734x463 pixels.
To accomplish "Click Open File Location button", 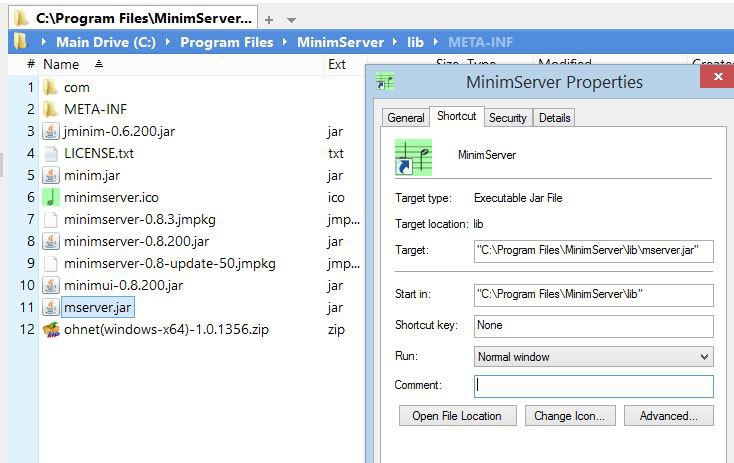I will [457, 416].
